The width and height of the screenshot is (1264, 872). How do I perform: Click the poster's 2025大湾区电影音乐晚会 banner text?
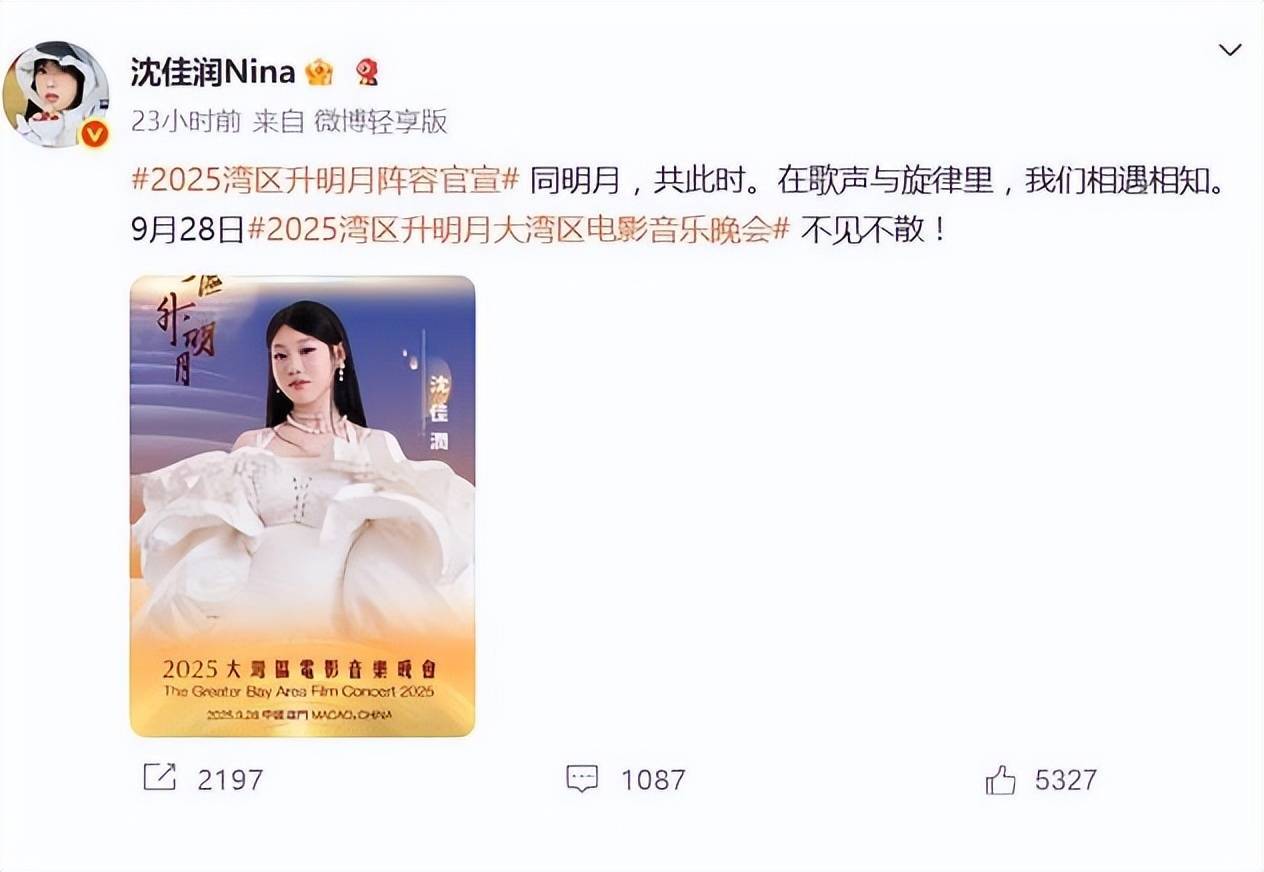tap(301, 668)
